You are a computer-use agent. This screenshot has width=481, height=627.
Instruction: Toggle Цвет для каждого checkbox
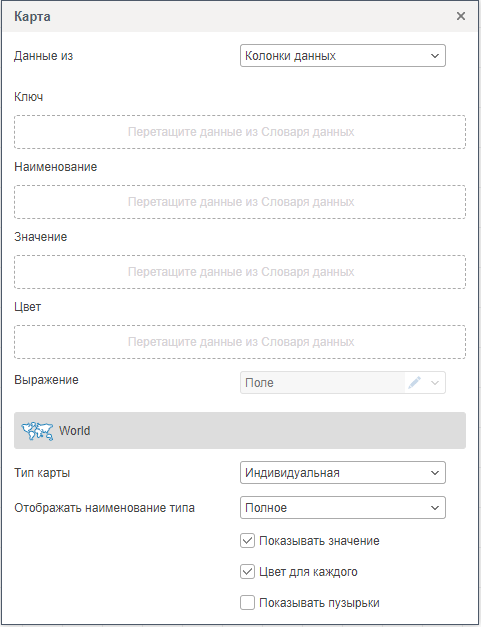tap(247, 571)
